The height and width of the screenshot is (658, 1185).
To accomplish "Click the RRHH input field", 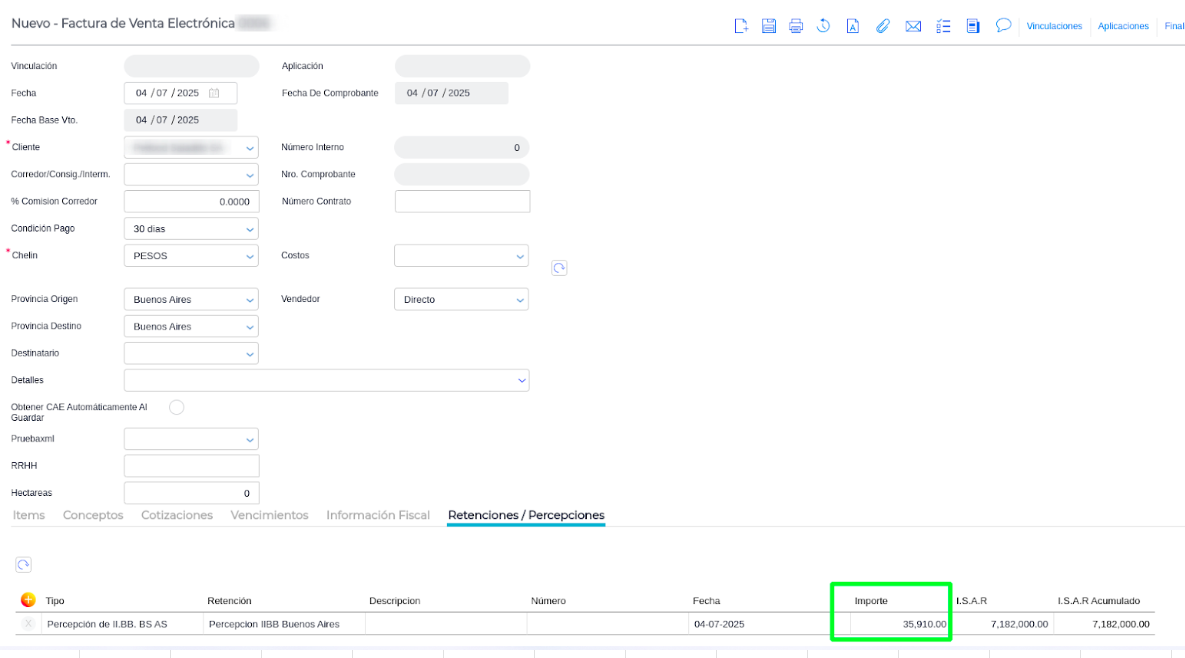I will click(x=192, y=466).
